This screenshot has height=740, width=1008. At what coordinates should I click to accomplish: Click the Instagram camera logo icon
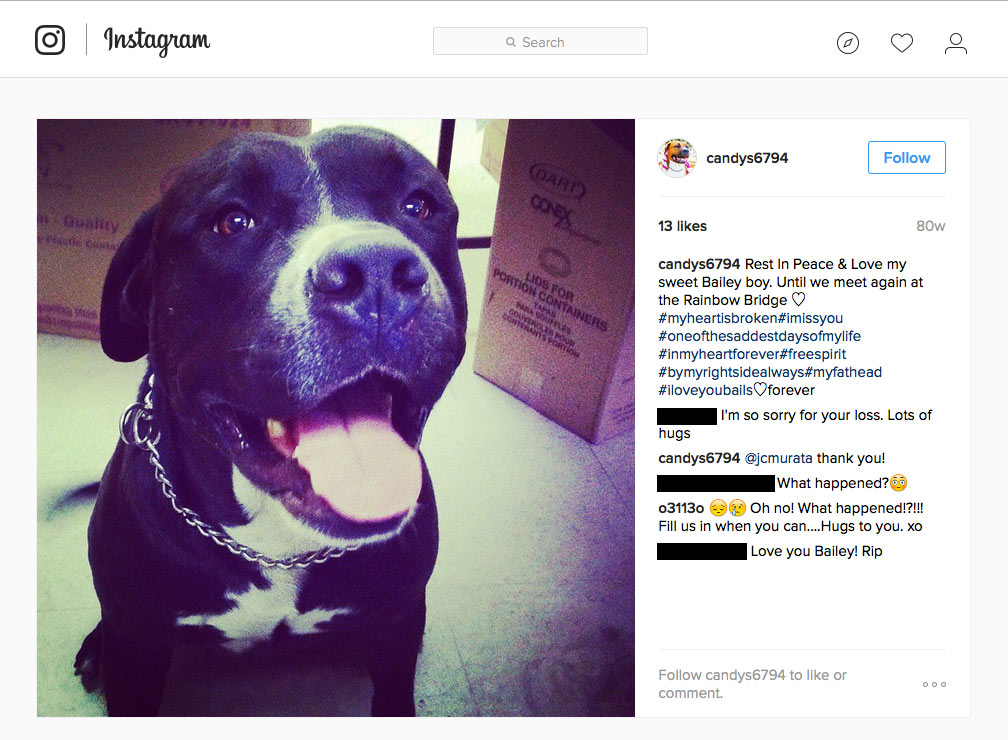pyautogui.click(x=50, y=40)
